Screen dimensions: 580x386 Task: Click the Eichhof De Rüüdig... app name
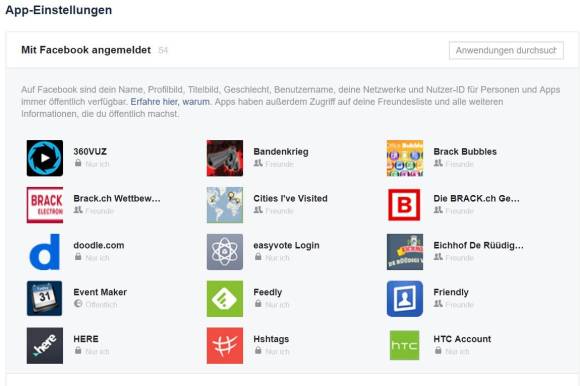[478, 246]
